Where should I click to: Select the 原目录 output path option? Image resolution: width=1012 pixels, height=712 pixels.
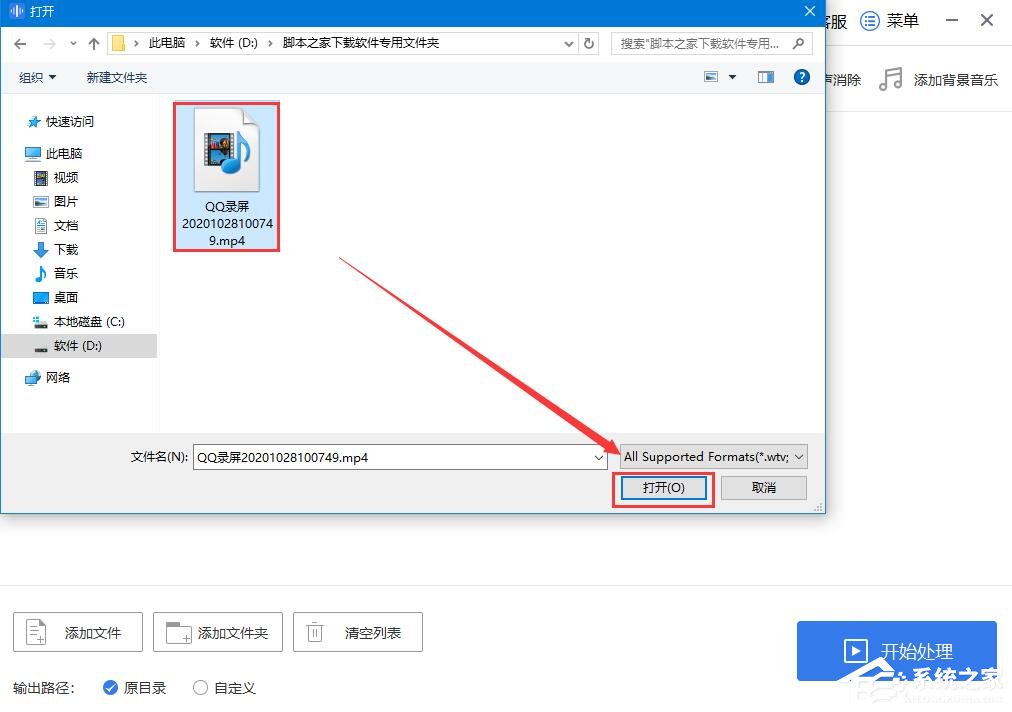pyautogui.click(x=110, y=688)
